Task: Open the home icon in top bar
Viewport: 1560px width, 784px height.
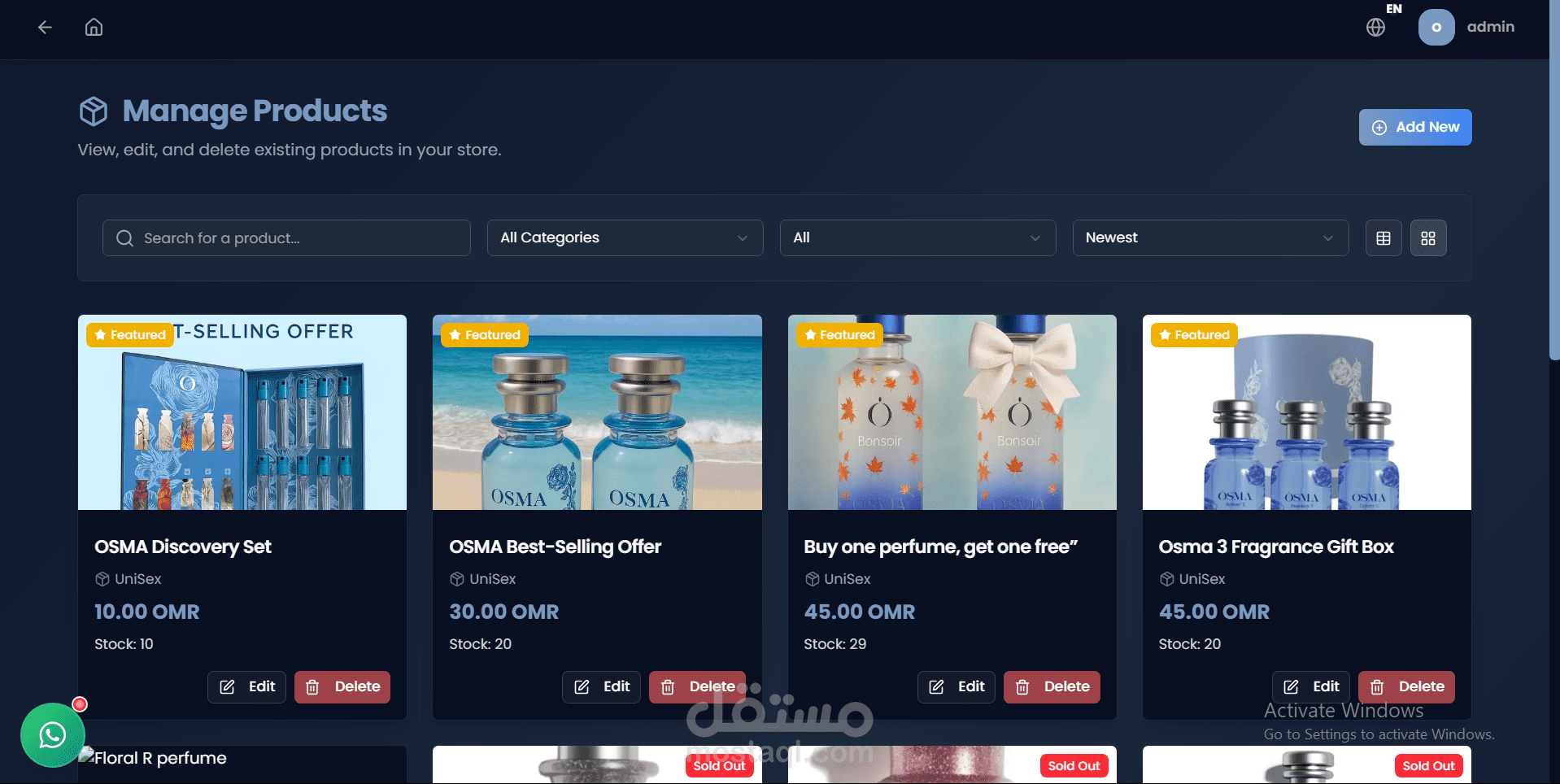Action: (x=94, y=28)
